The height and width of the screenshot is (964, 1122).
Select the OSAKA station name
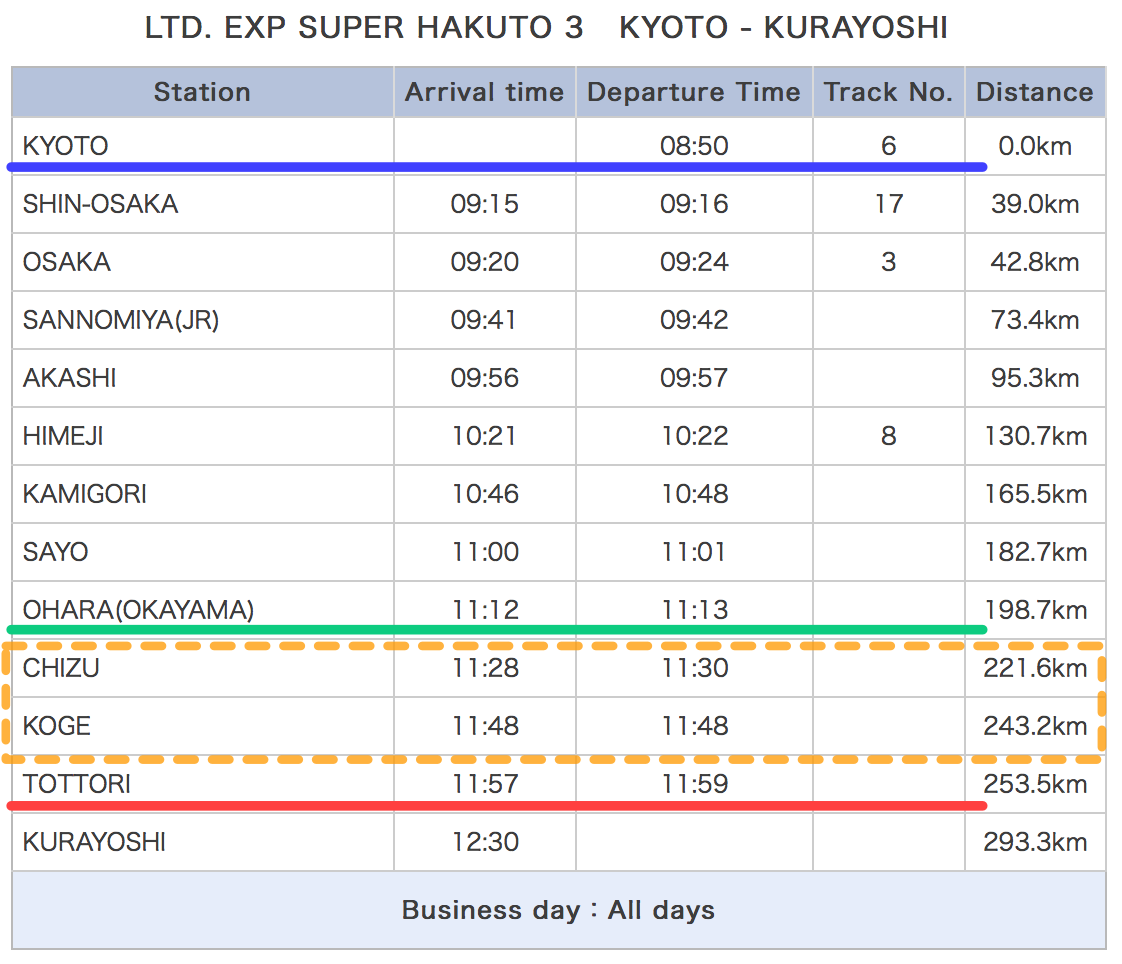(x=67, y=262)
